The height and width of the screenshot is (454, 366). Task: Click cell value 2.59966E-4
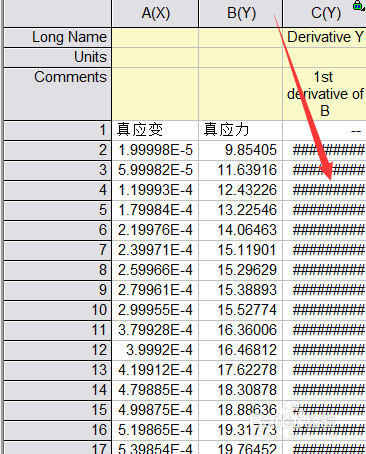[155, 270]
